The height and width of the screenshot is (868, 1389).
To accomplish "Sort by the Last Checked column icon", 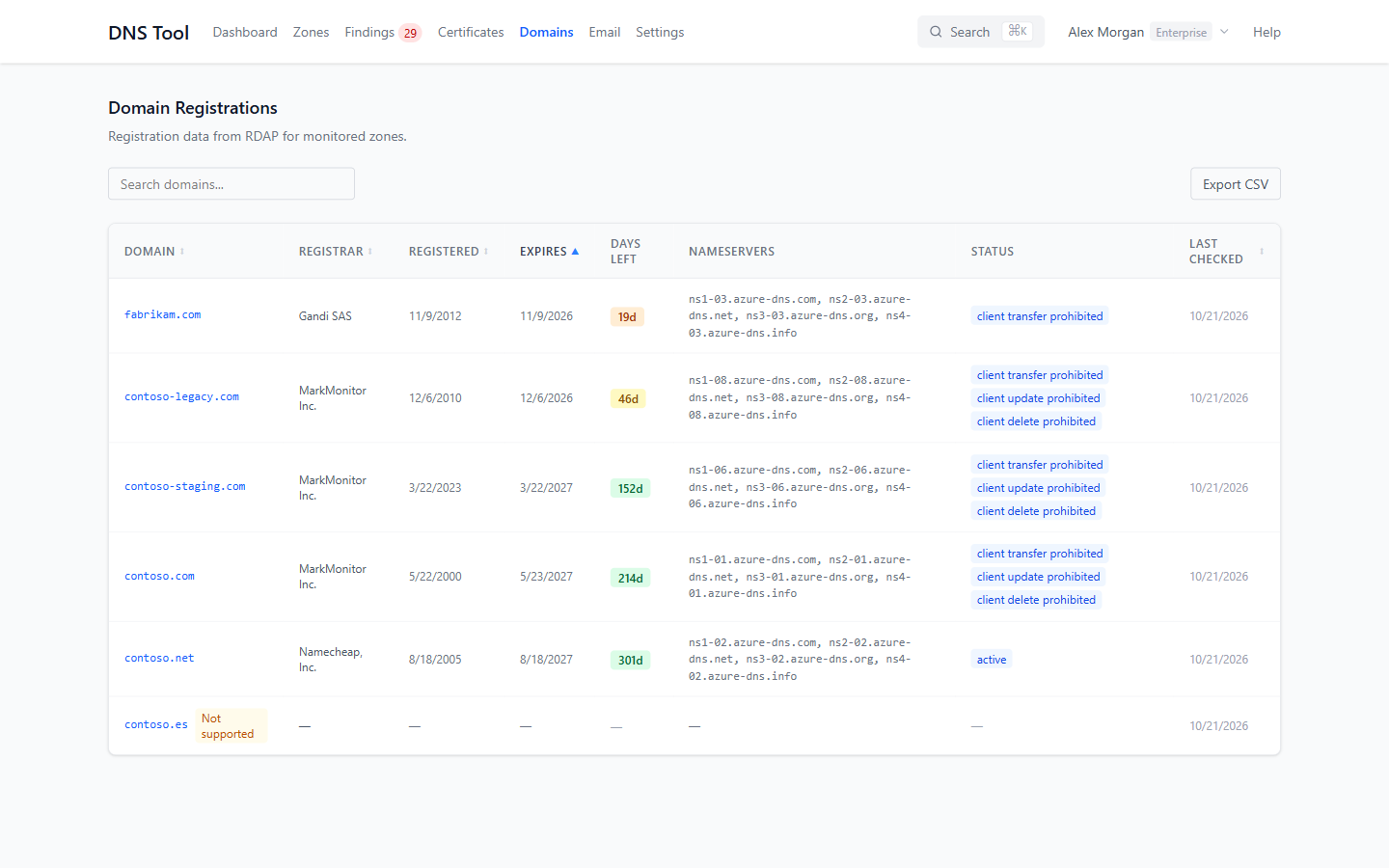I will [x=1262, y=252].
